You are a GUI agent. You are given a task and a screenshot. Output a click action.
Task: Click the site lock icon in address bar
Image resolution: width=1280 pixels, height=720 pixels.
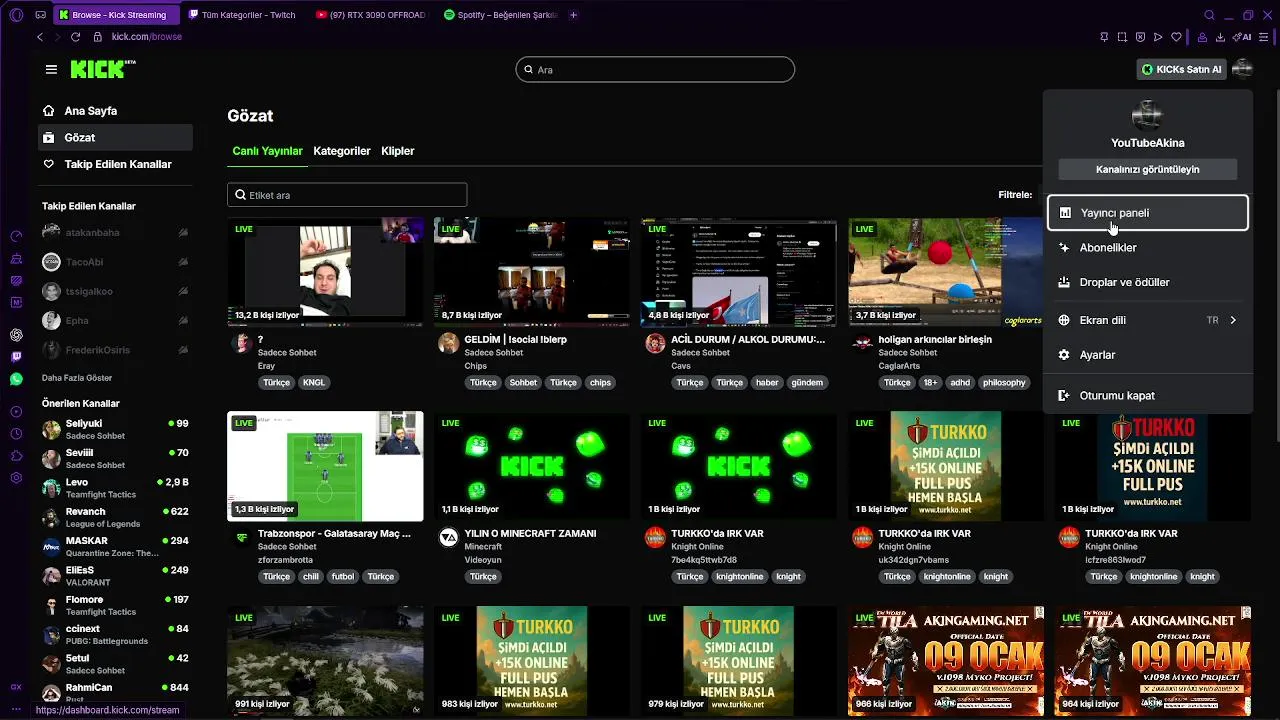coord(98,37)
